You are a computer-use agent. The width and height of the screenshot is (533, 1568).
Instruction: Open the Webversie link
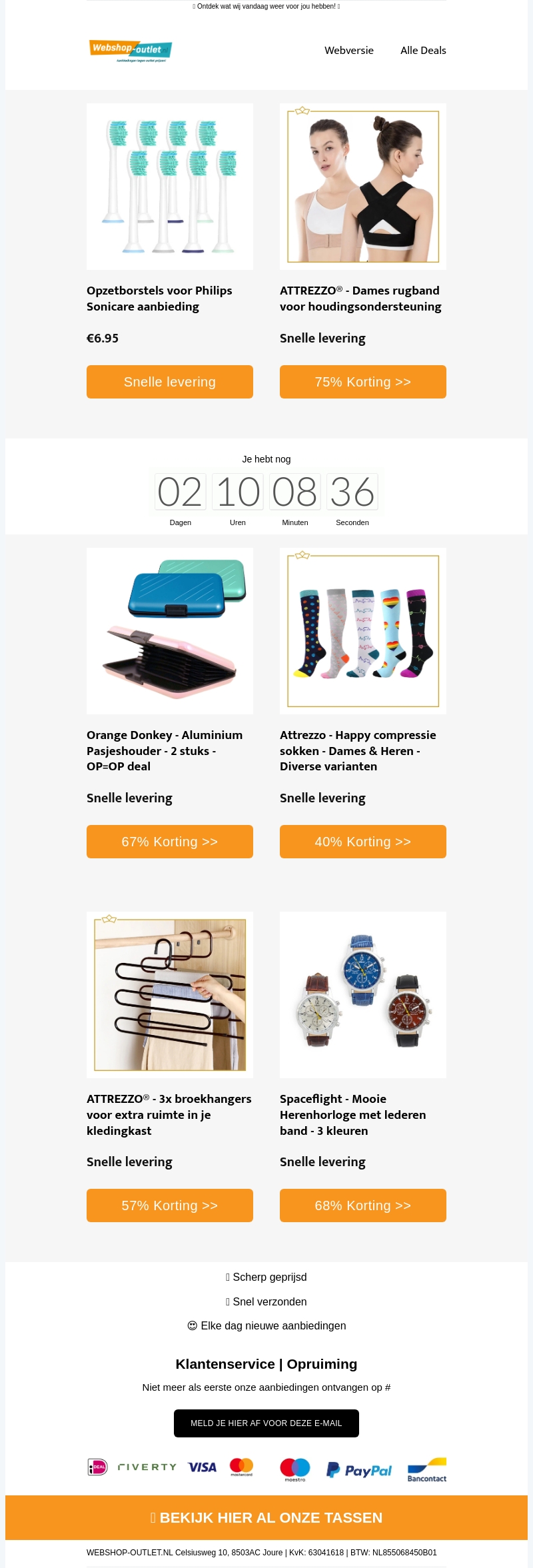349,51
